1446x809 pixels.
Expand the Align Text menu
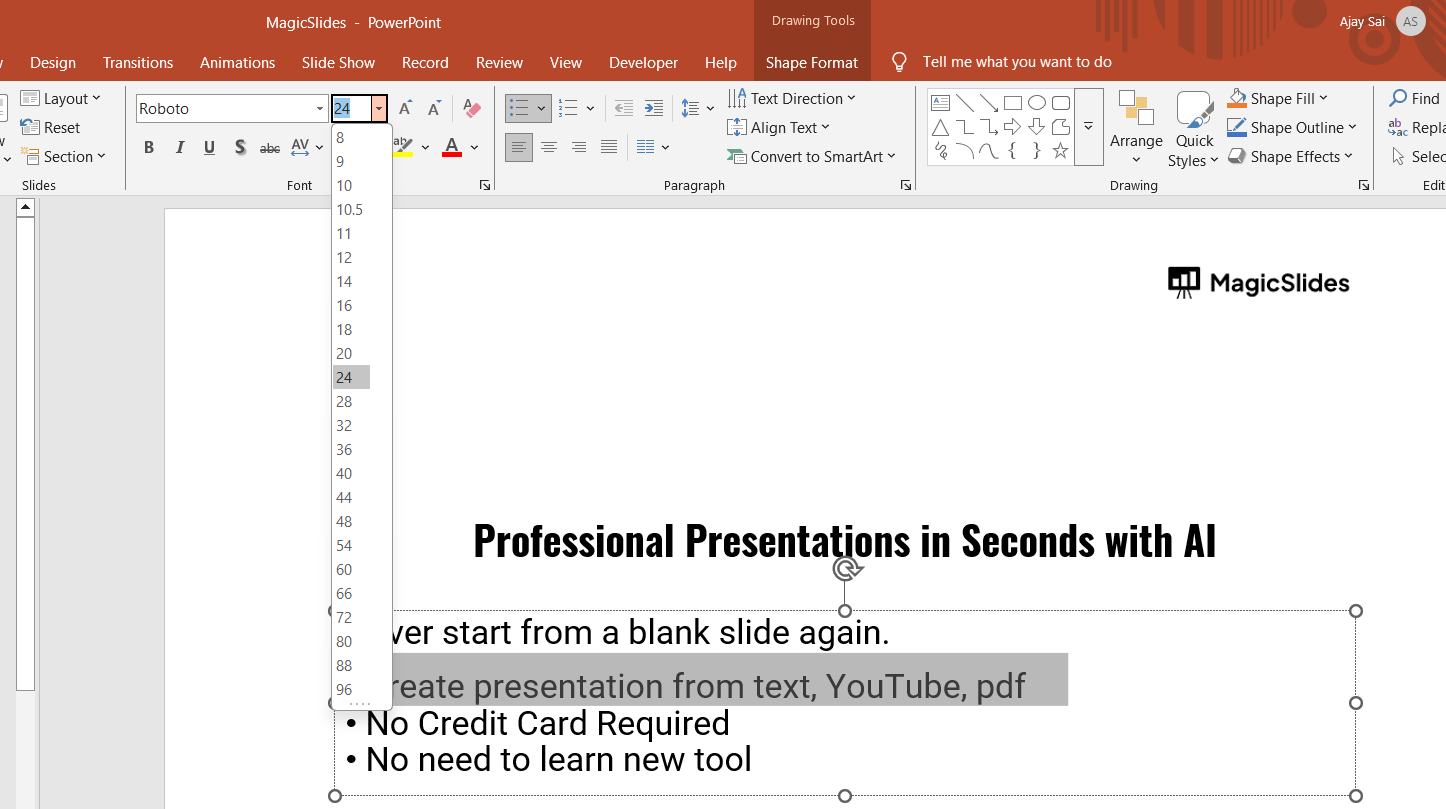point(779,127)
